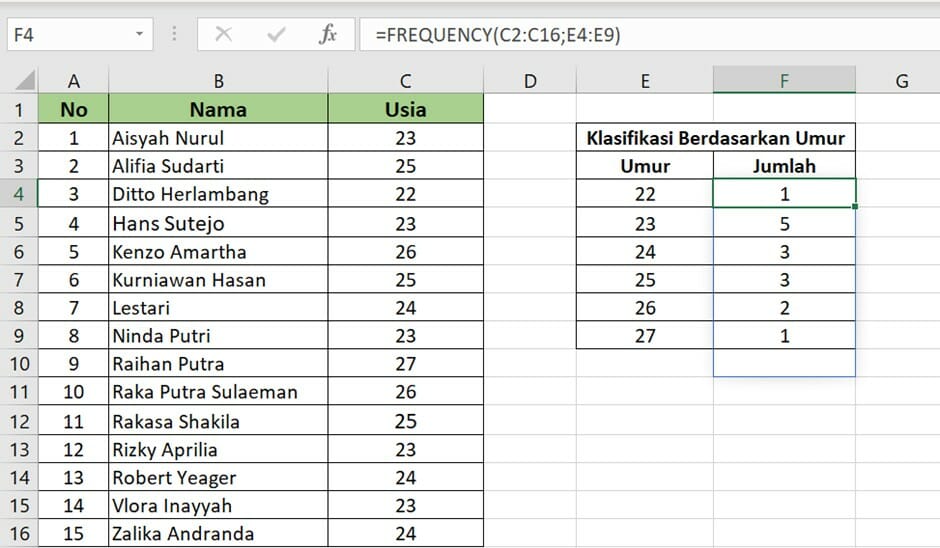Click the Enter checkmark icon in formula bar
The width and height of the screenshot is (940, 548).
tap(276, 34)
